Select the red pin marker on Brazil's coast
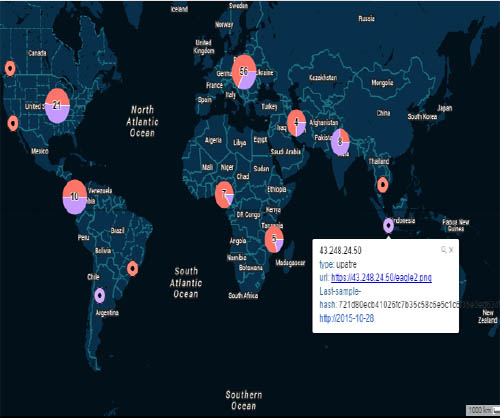This screenshot has height=418, width=500. (132, 268)
